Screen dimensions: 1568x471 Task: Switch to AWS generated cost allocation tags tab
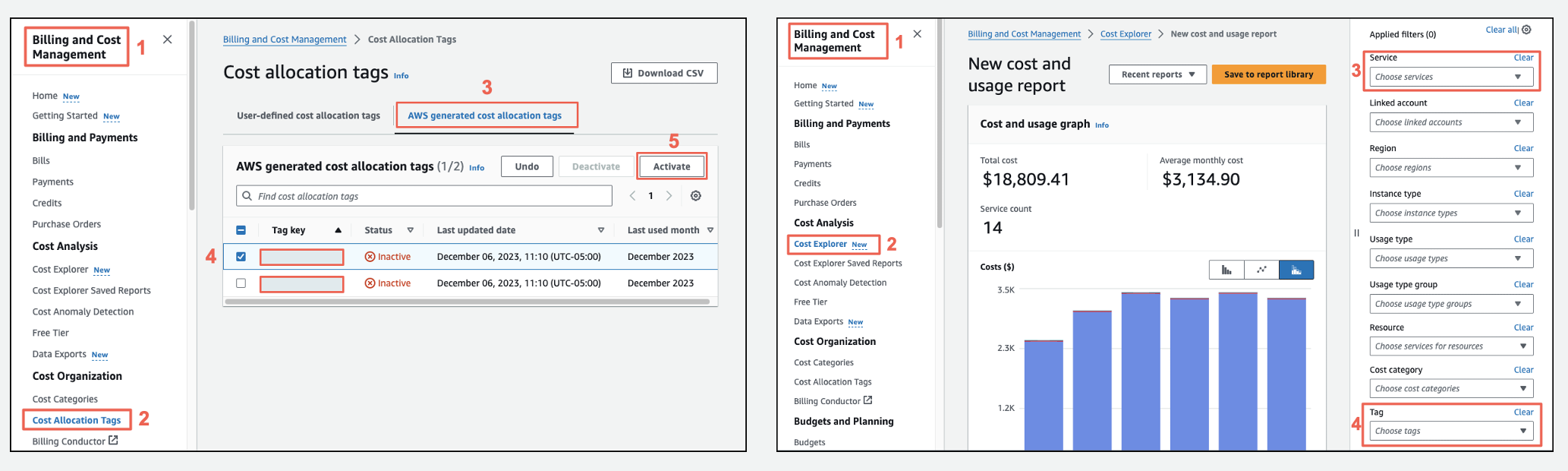pos(484,115)
